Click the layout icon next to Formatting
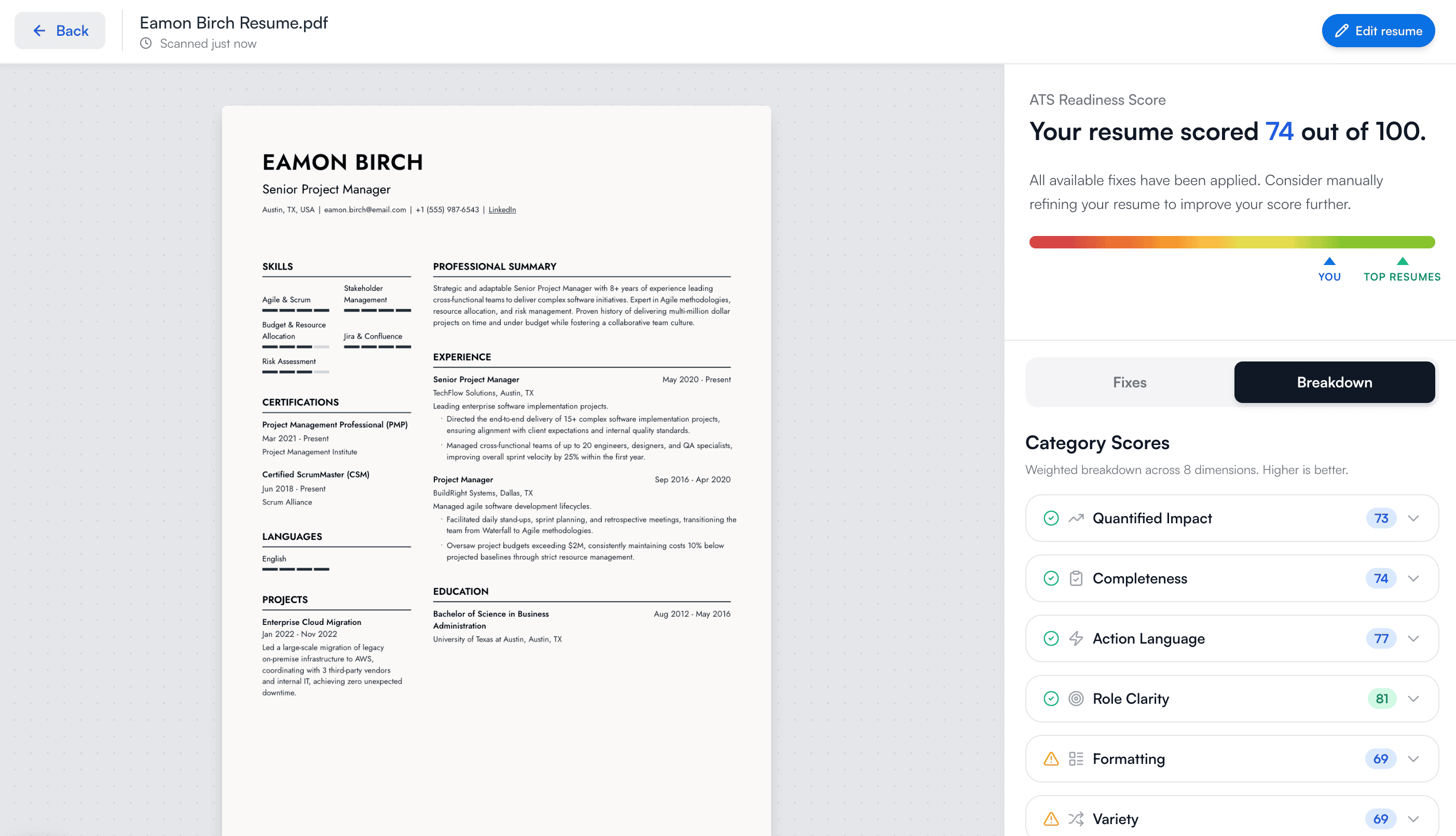Image resolution: width=1456 pixels, height=836 pixels. click(1076, 759)
